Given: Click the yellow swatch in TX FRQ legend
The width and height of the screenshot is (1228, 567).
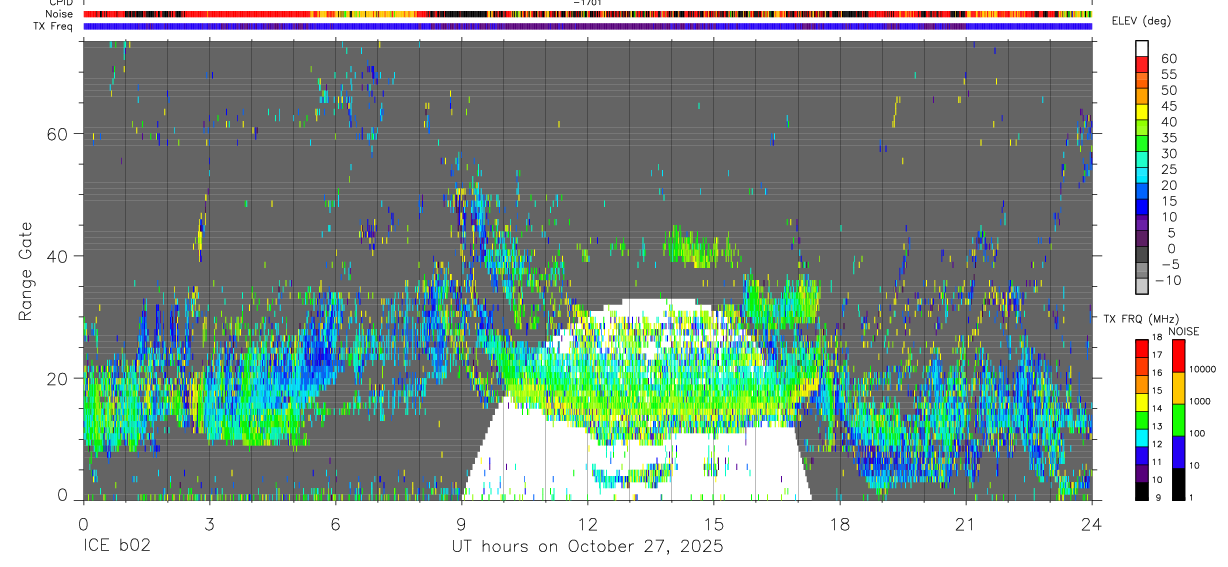Looking at the screenshot, I should click(1142, 402).
